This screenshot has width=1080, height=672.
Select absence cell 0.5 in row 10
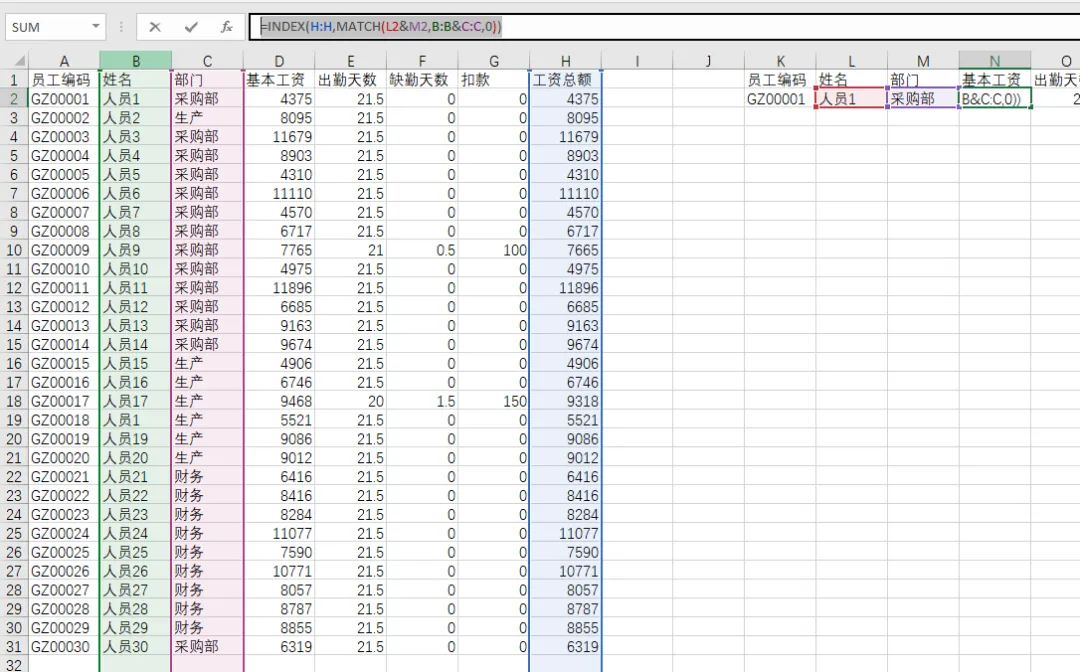pyautogui.click(x=422, y=250)
